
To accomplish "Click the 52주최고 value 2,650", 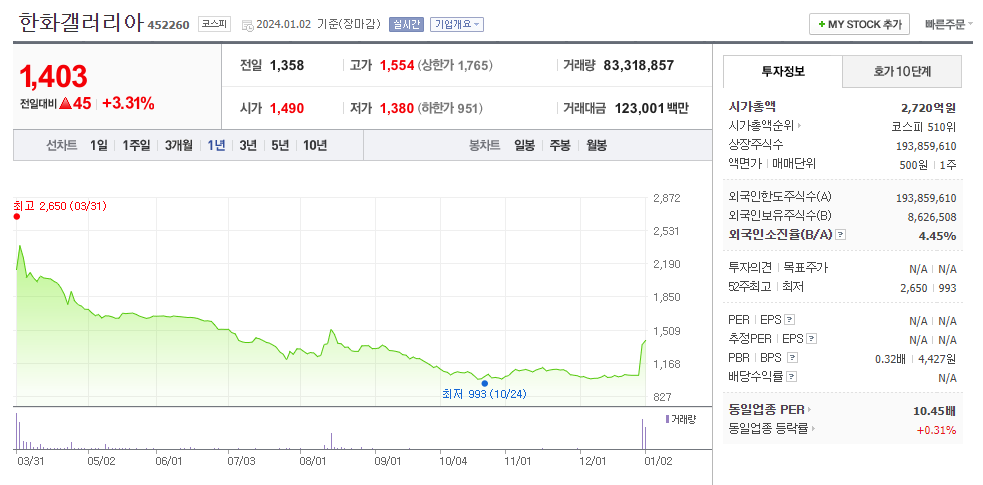I will pos(913,288).
